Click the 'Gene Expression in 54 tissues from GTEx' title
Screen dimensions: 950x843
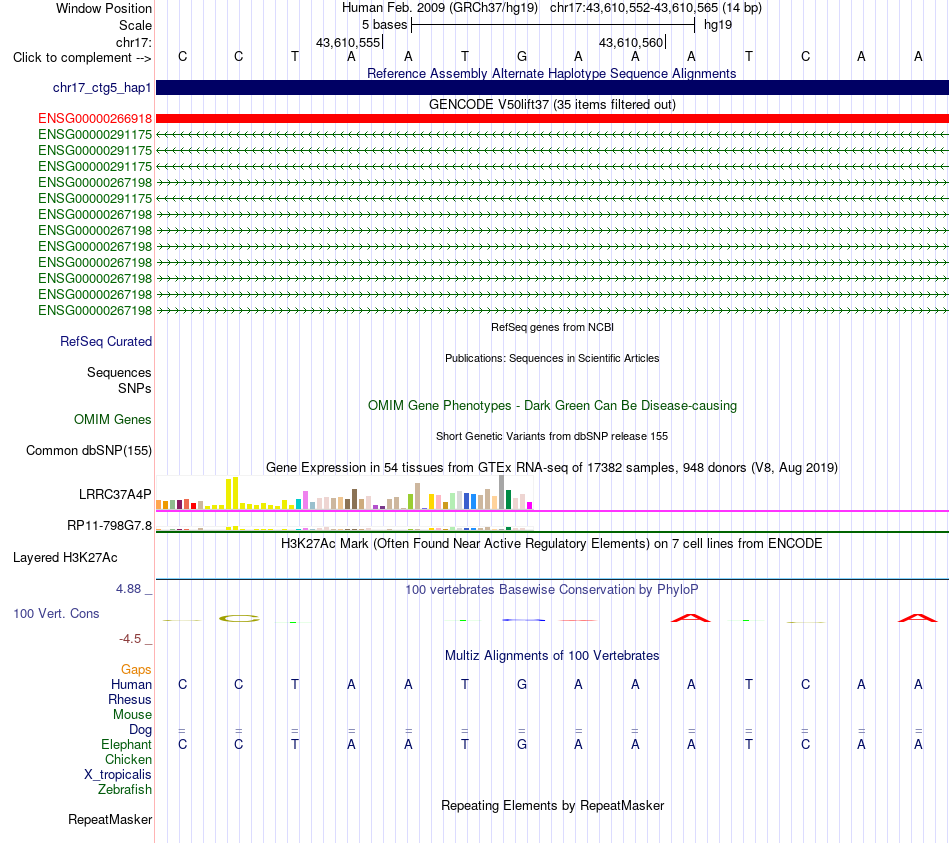tap(552, 467)
